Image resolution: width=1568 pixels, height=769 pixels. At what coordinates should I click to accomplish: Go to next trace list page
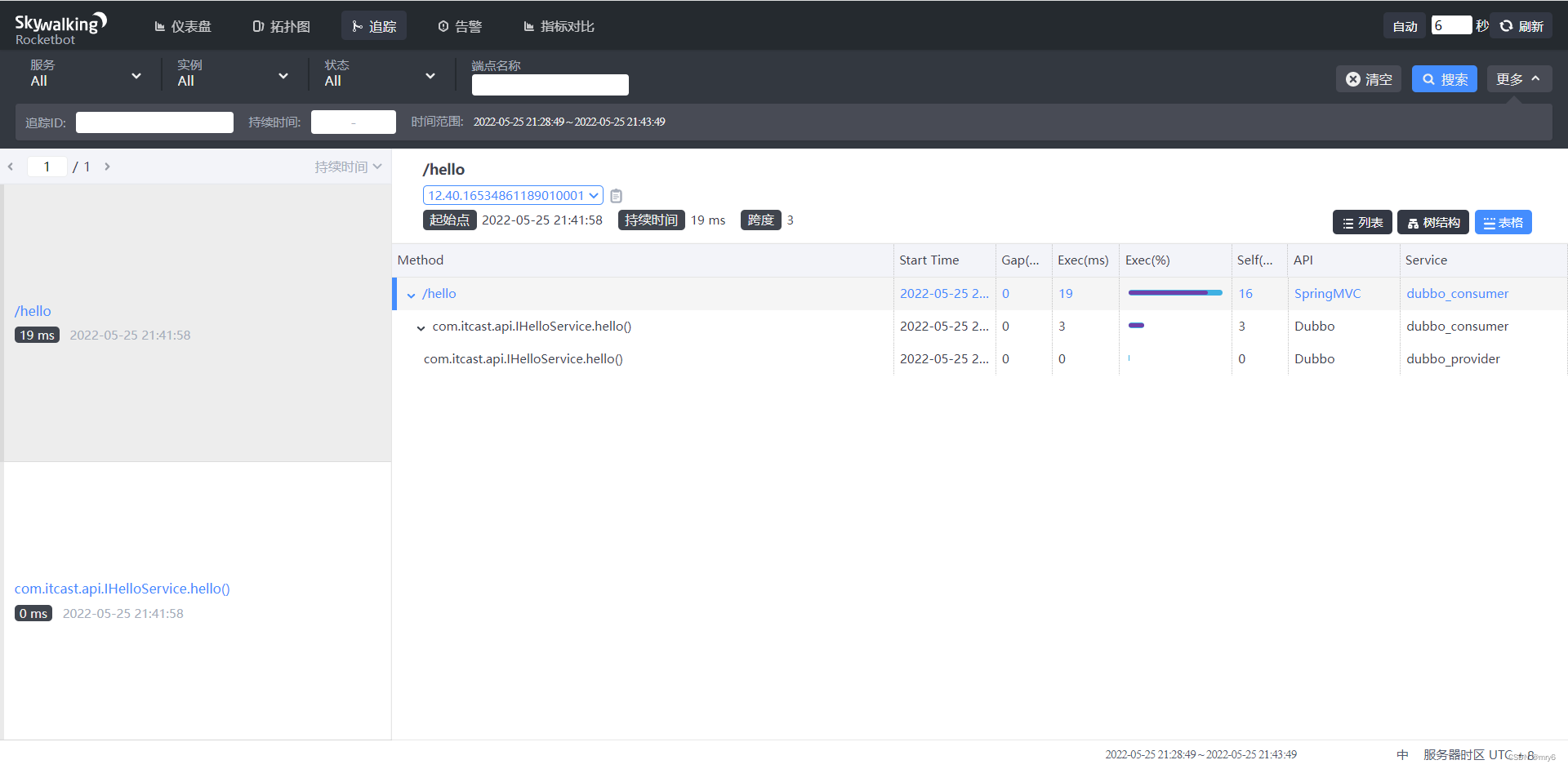coord(107,167)
